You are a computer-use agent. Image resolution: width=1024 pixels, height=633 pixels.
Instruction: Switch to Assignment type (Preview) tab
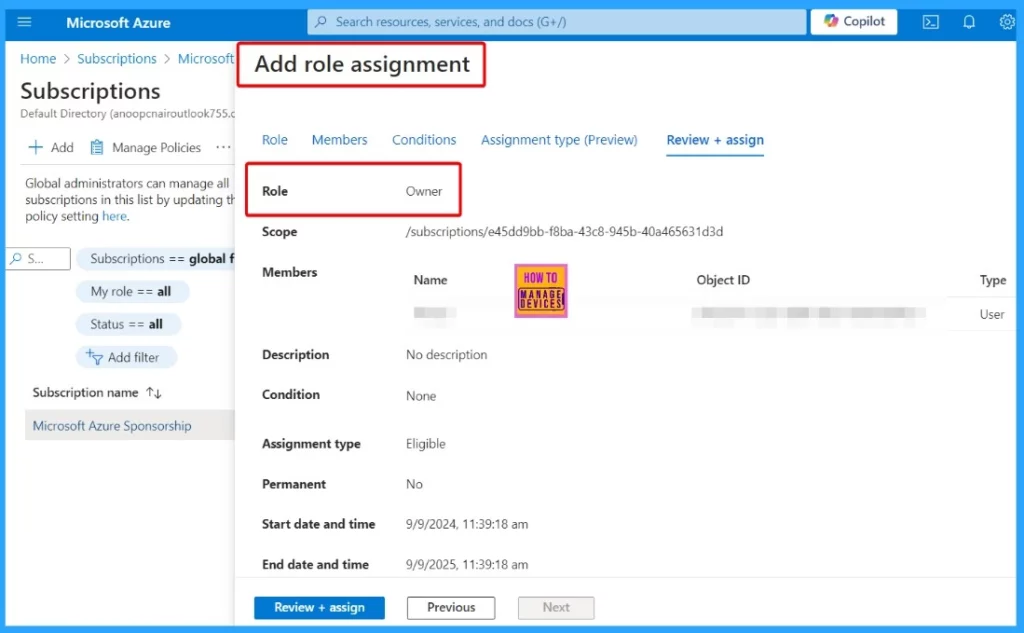559,140
